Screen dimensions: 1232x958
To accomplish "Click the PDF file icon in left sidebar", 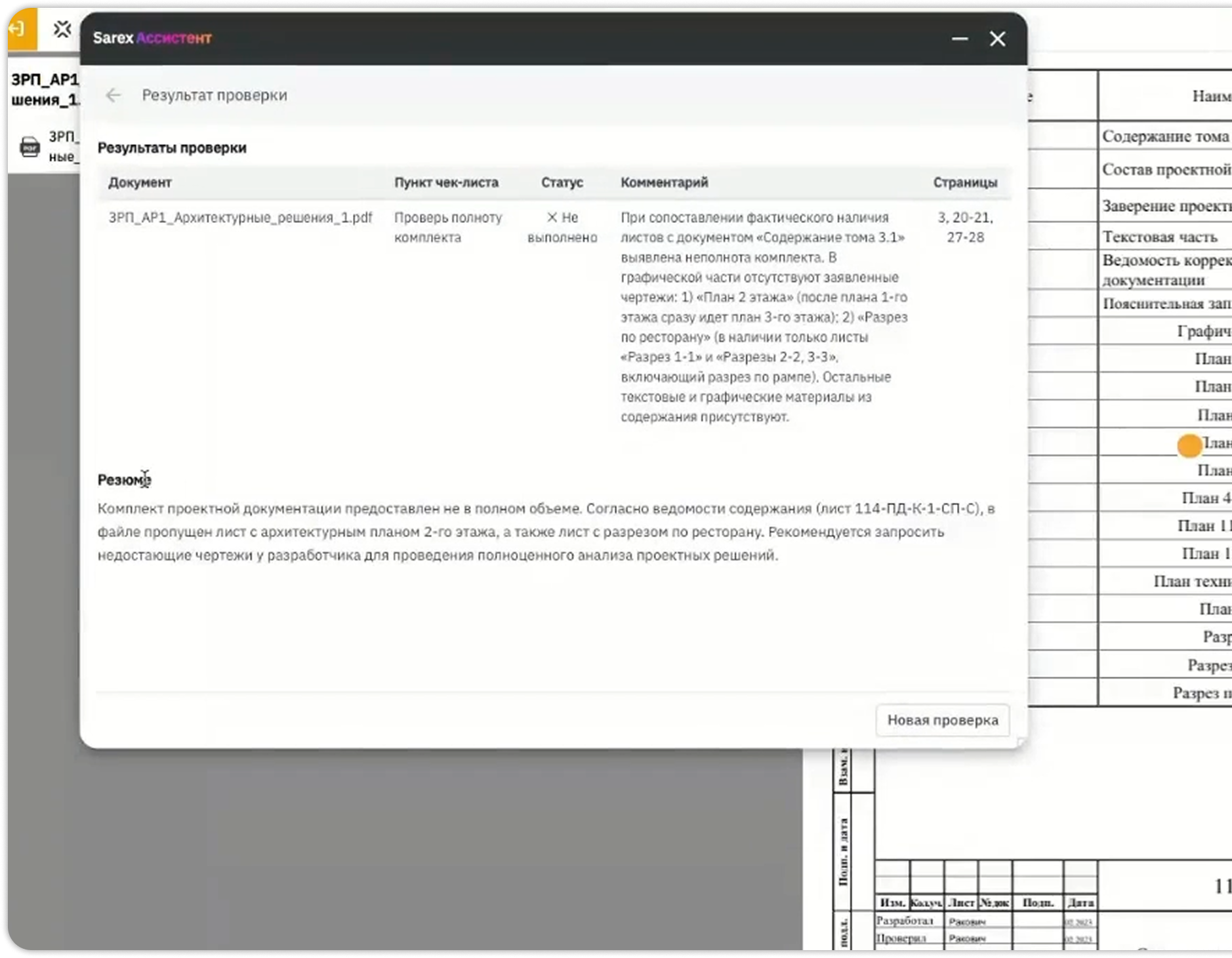I will (x=30, y=146).
